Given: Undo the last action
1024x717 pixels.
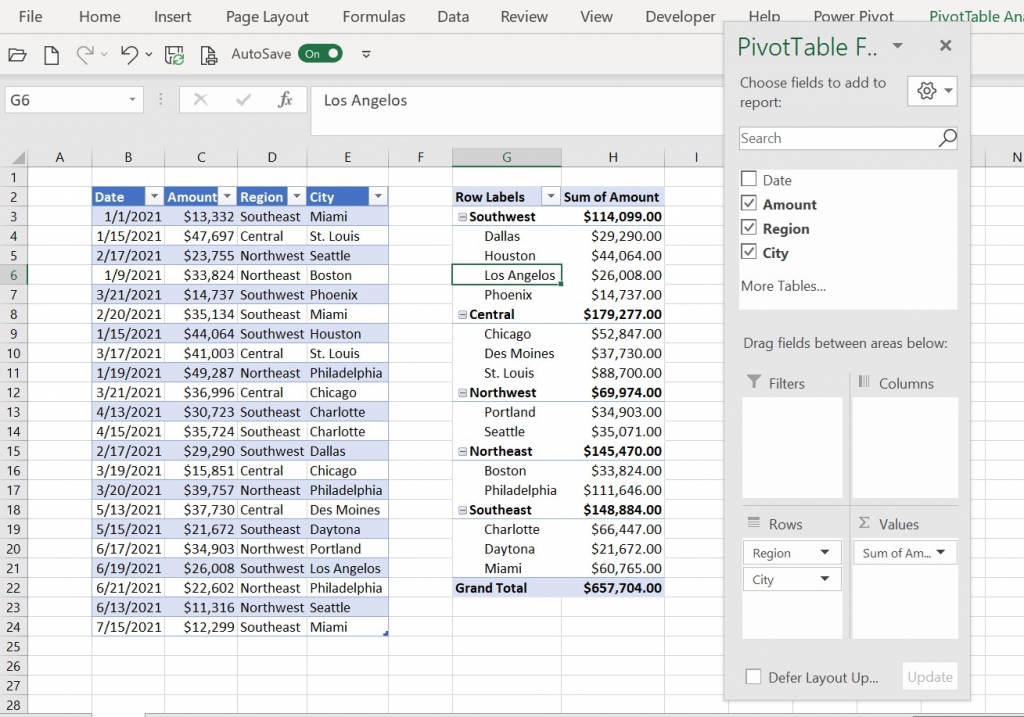Looking at the screenshot, I should pos(129,55).
